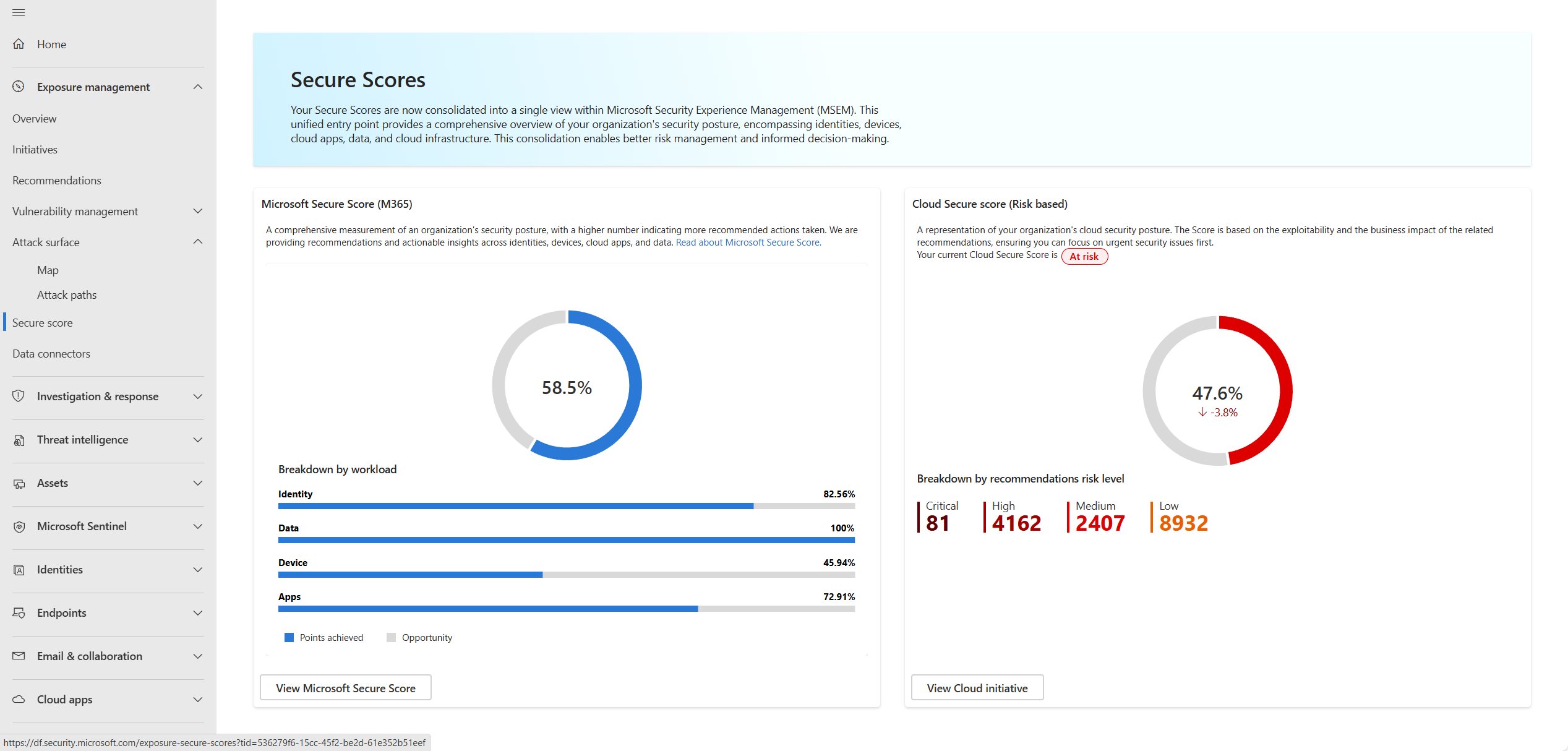The width and height of the screenshot is (1568, 751).
Task: Click the Exposure management icon
Action: point(19,87)
